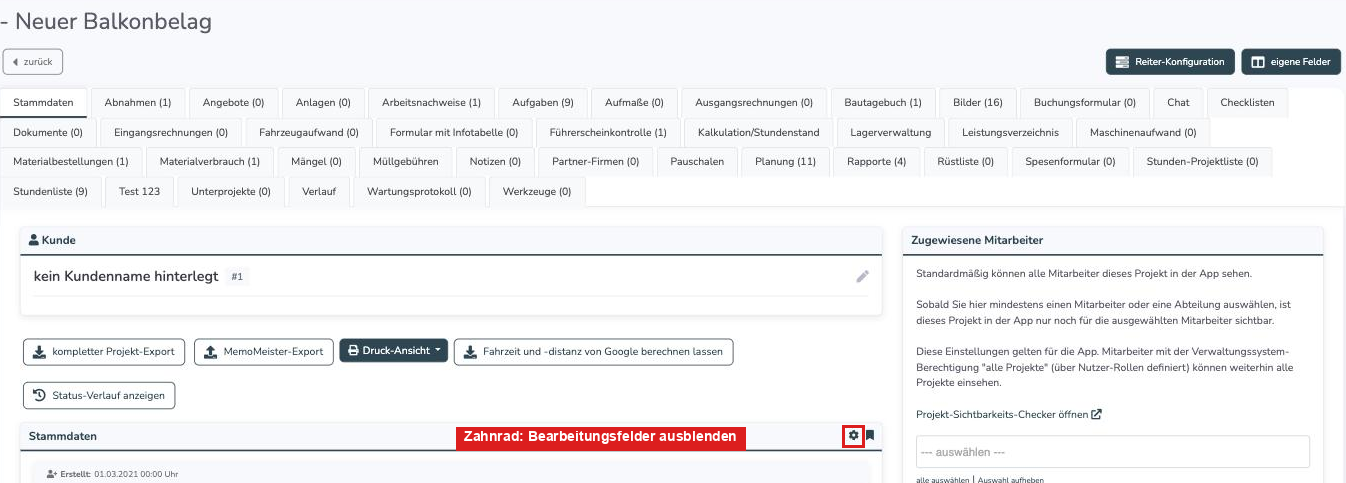Select the Ausgangsrechnungen (0) tab

click(x=754, y=102)
